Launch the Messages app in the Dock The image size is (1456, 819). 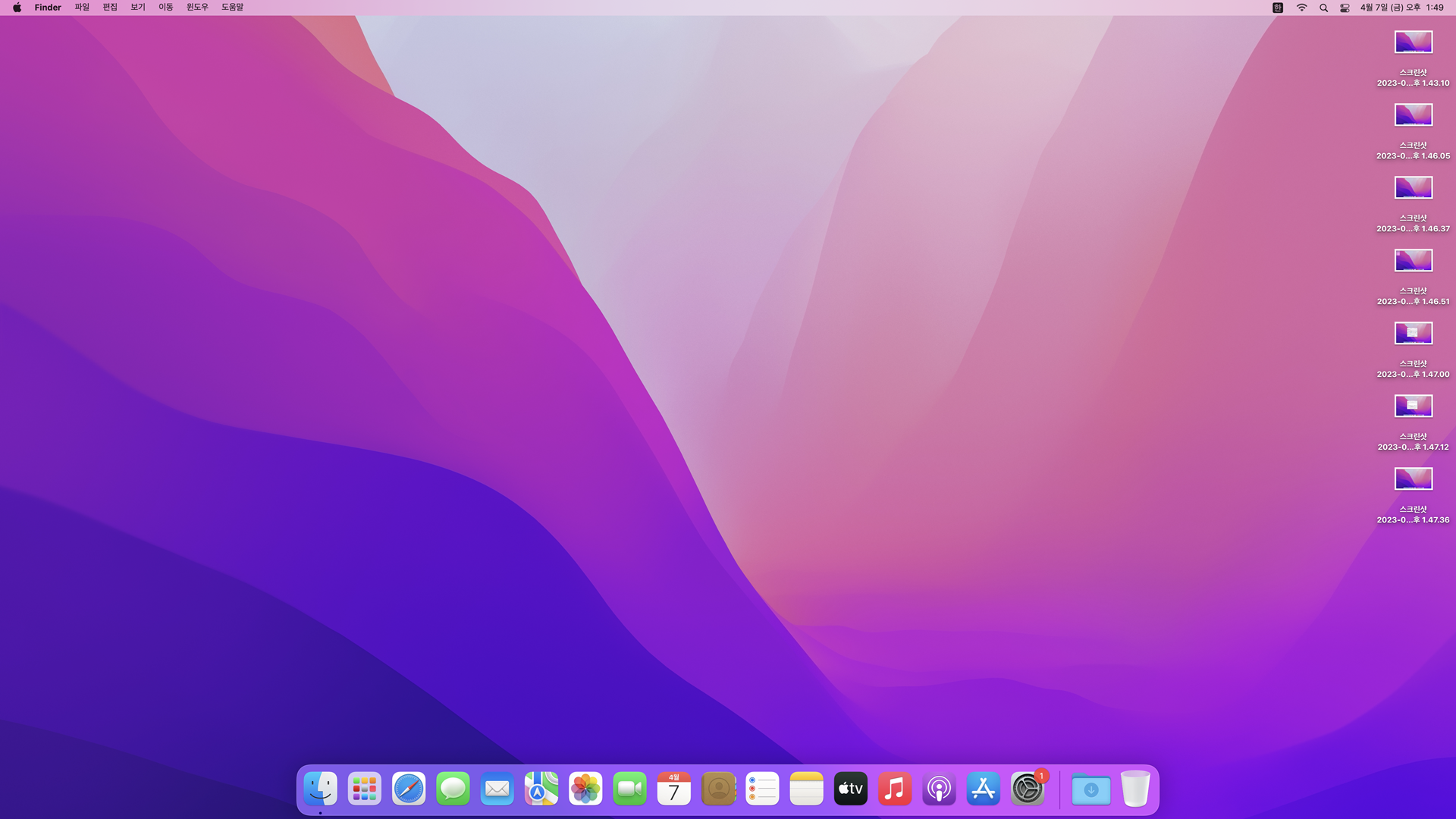pyautogui.click(x=453, y=789)
